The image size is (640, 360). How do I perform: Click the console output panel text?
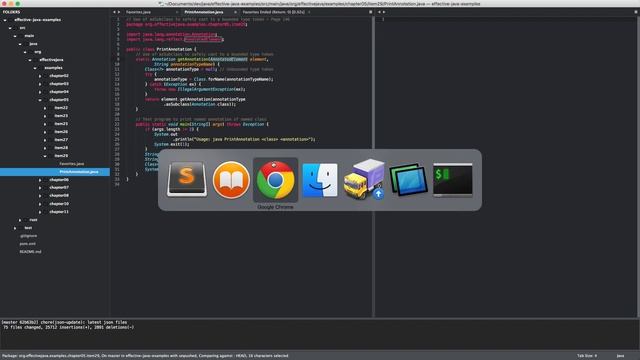click(x=68, y=325)
